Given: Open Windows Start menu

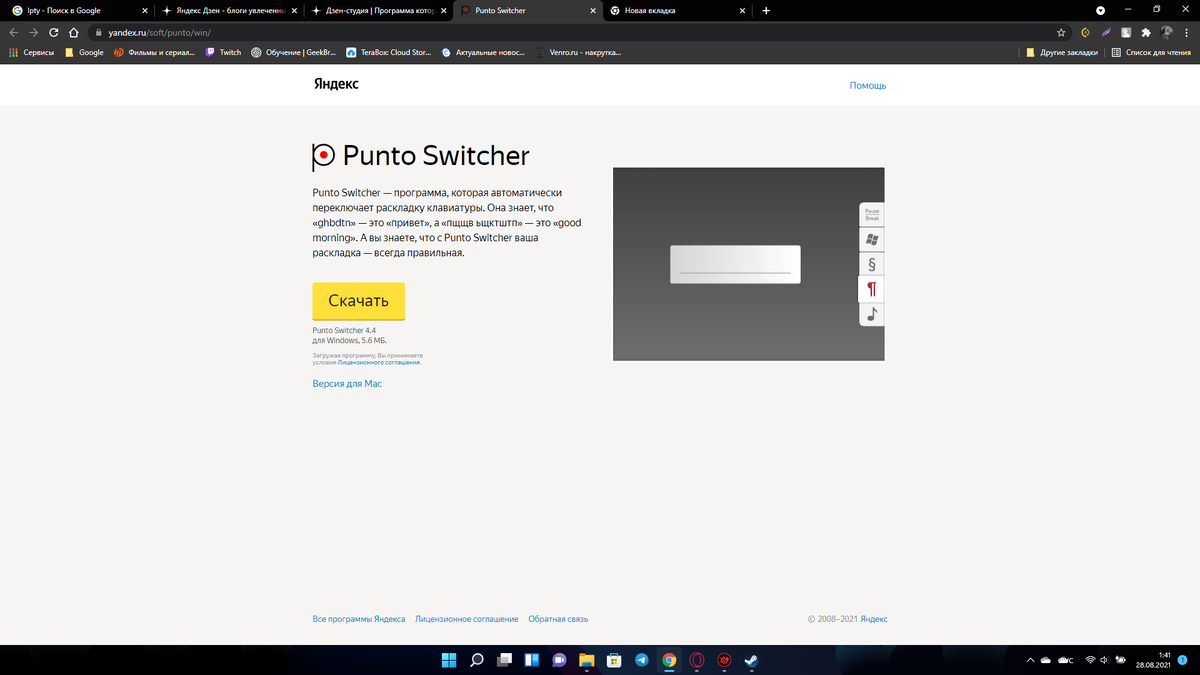Looking at the screenshot, I should click(x=448, y=660).
